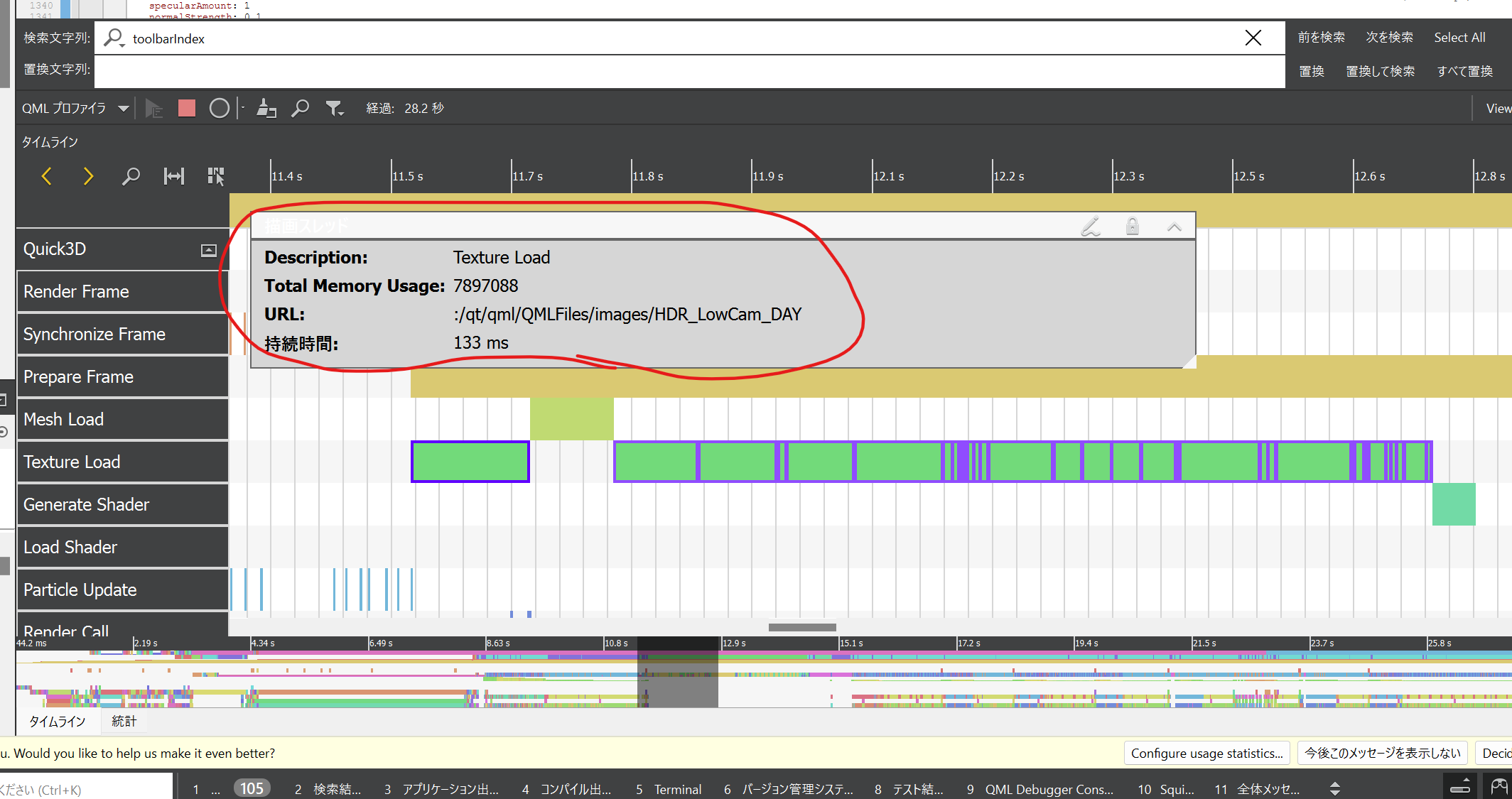This screenshot has width=1512, height=799.
Task: Select the Render Frame row label
Action: (122, 291)
